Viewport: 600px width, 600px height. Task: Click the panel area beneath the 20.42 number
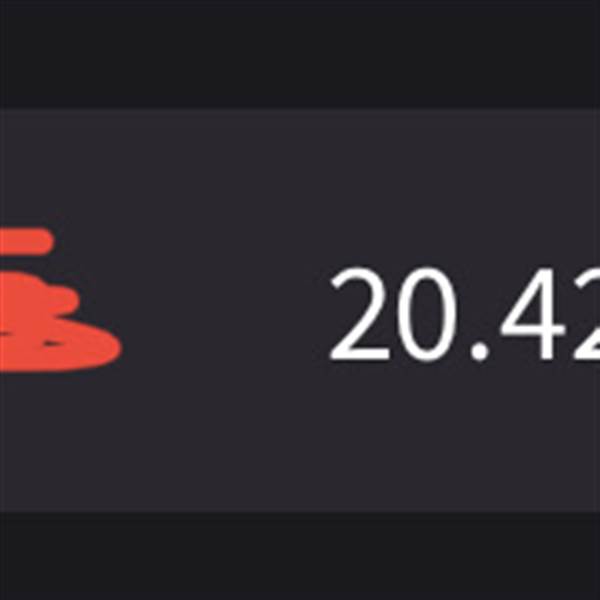tap(465, 436)
